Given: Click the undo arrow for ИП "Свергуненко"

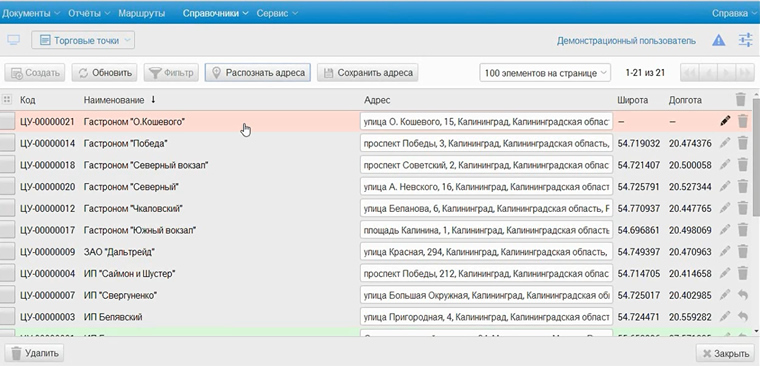Looking at the screenshot, I should coord(743,295).
